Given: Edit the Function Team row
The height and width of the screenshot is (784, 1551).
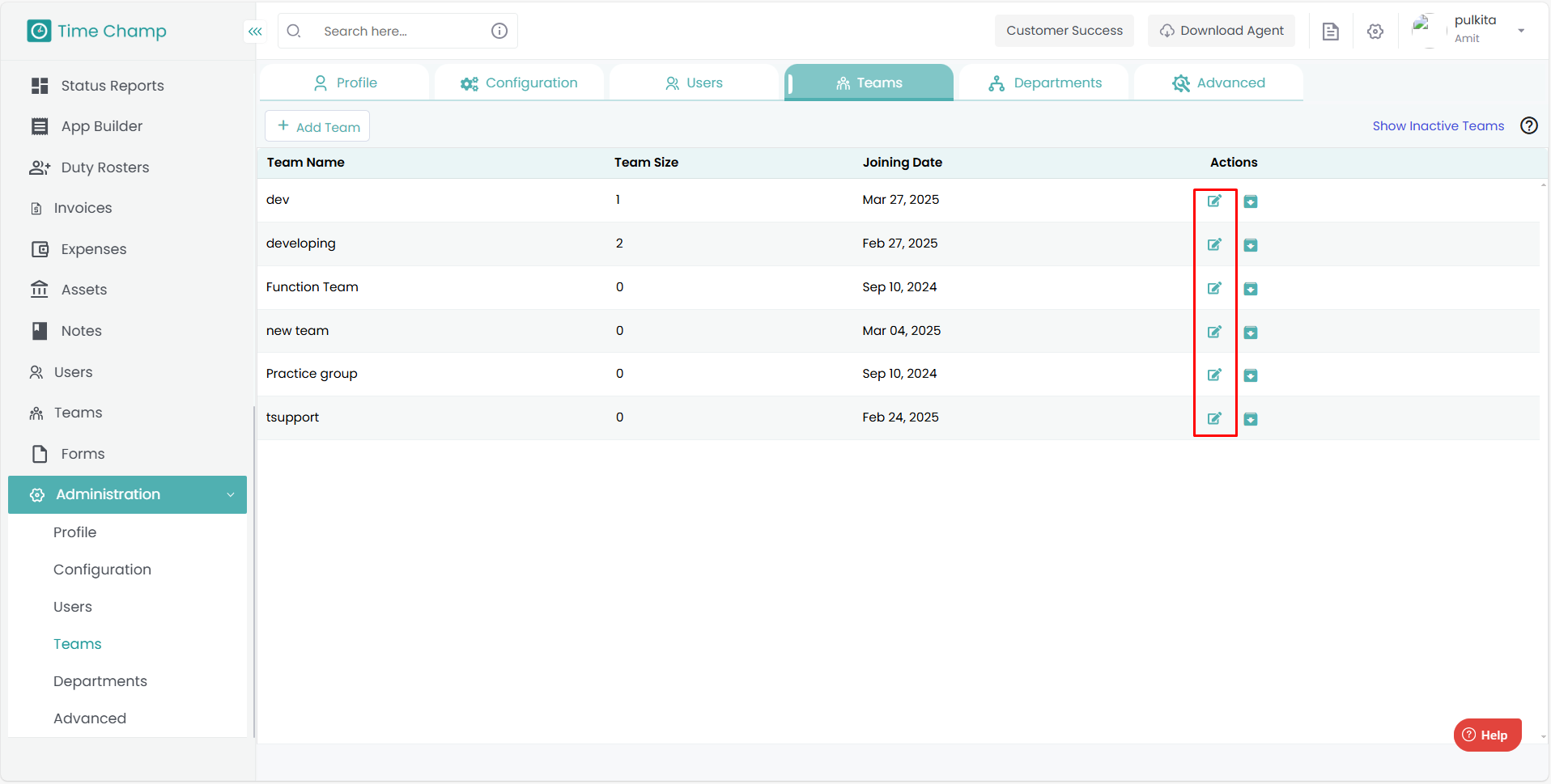Looking at the screenshot, I should pos(1214,288).
